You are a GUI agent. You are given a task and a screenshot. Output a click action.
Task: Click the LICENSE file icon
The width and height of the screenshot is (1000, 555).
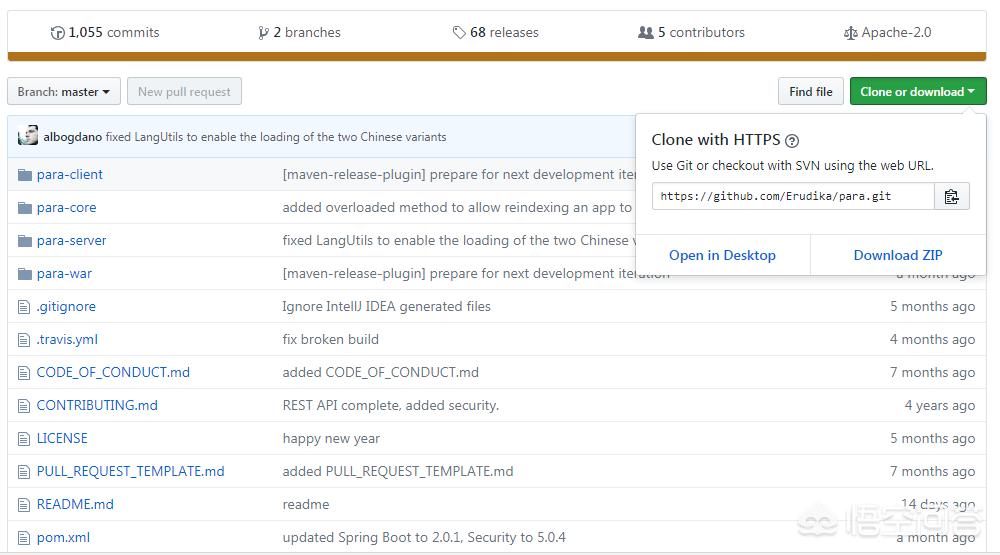tap(24, 439)
